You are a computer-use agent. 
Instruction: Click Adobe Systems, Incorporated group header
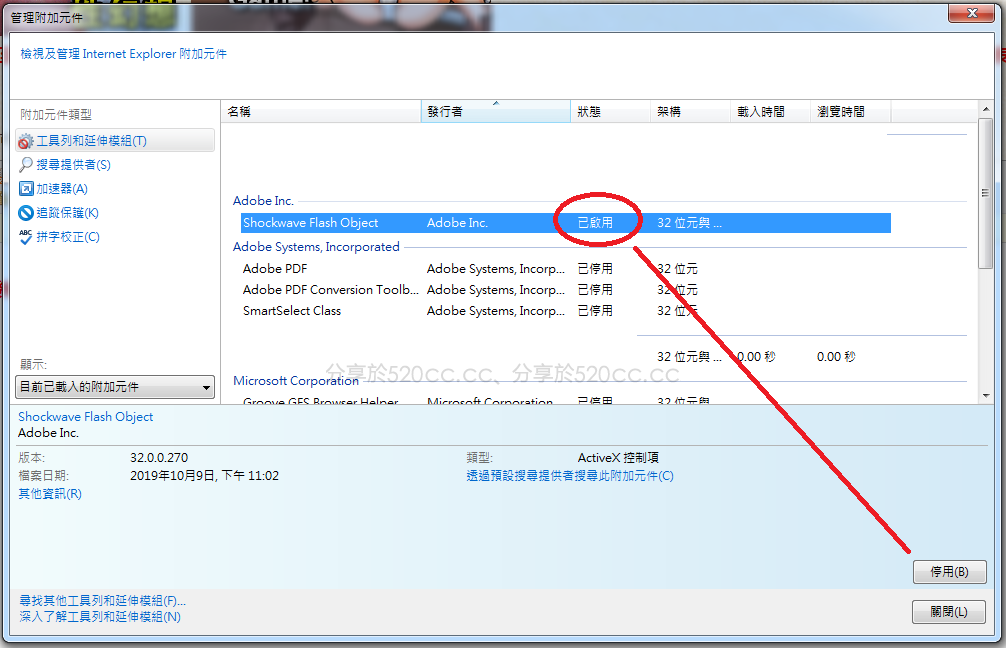pos(316,247)
